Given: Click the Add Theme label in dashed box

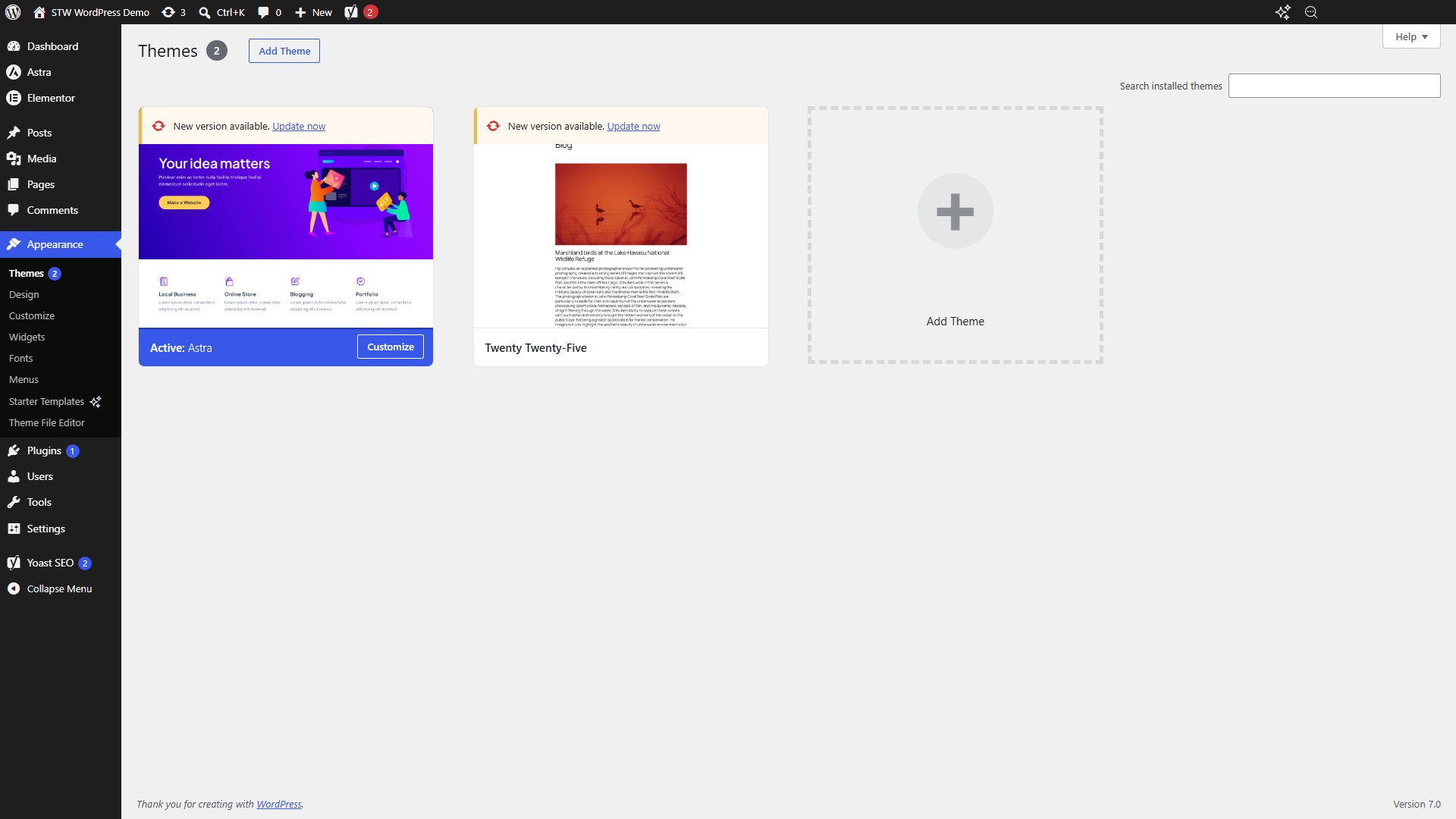Looking at the screenshot, I should [x=955, y=321].
